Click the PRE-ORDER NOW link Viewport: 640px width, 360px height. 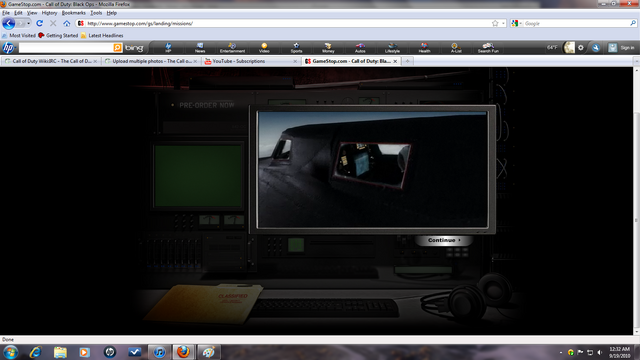[207, 105]
